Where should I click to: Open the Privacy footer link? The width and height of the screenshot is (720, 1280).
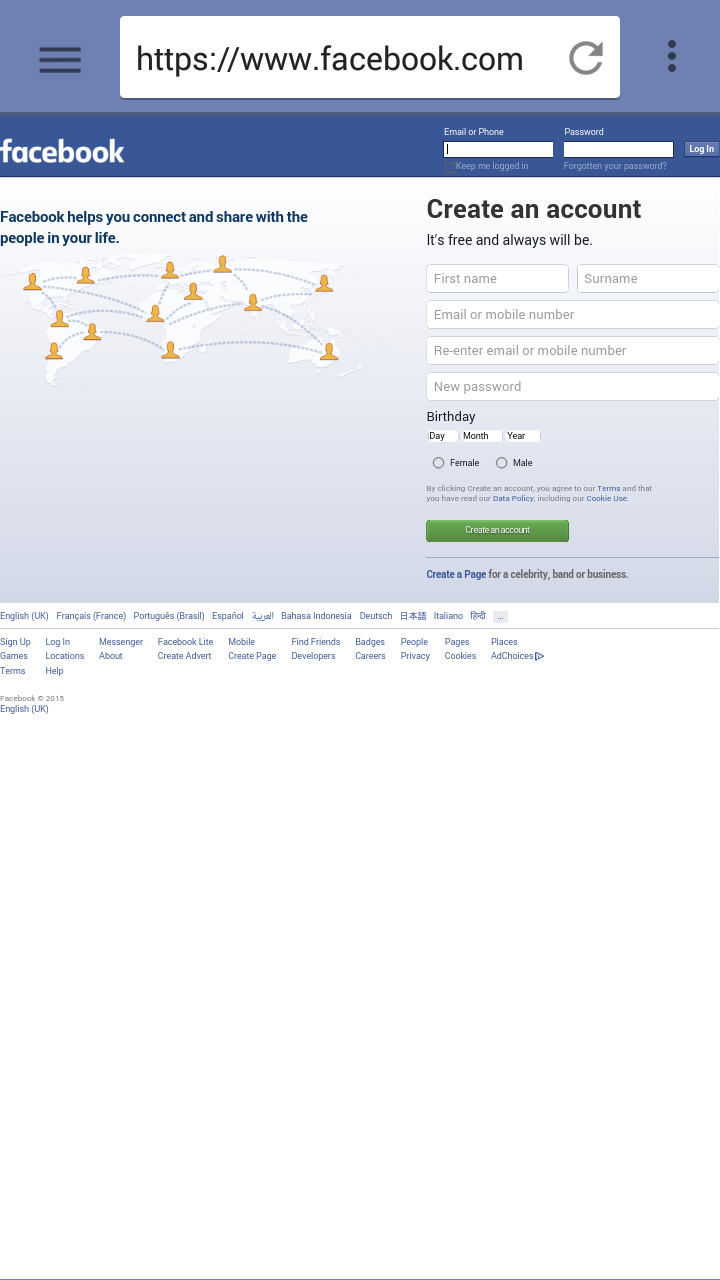click(x=415, y=656)
